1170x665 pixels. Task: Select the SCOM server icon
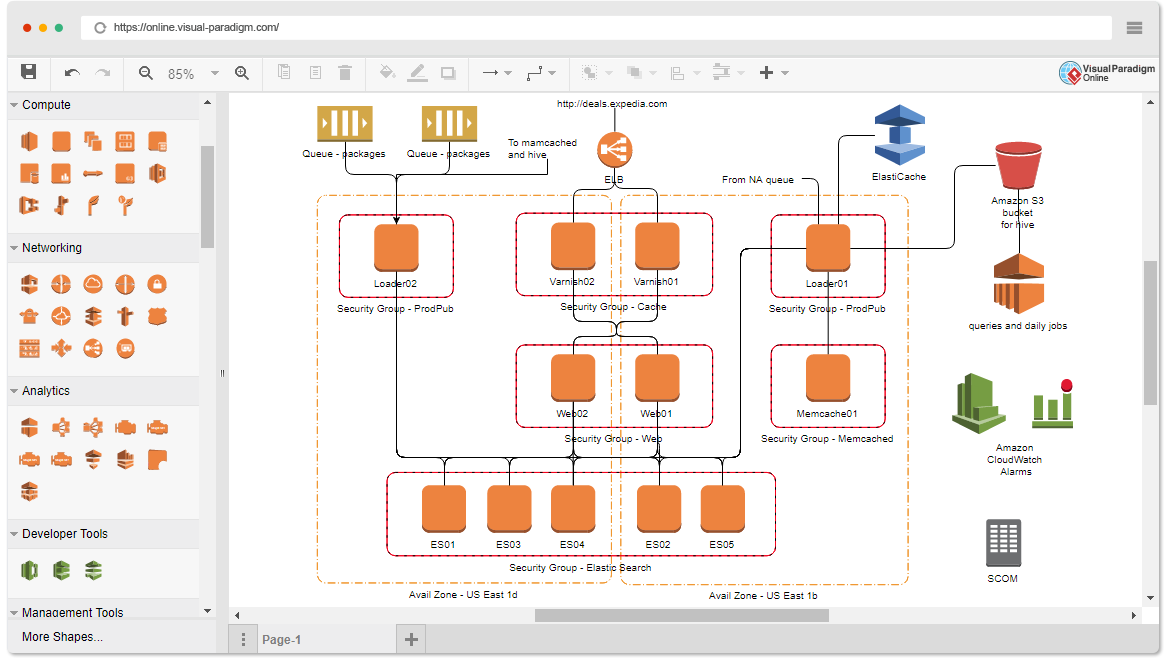(1004, 543)
